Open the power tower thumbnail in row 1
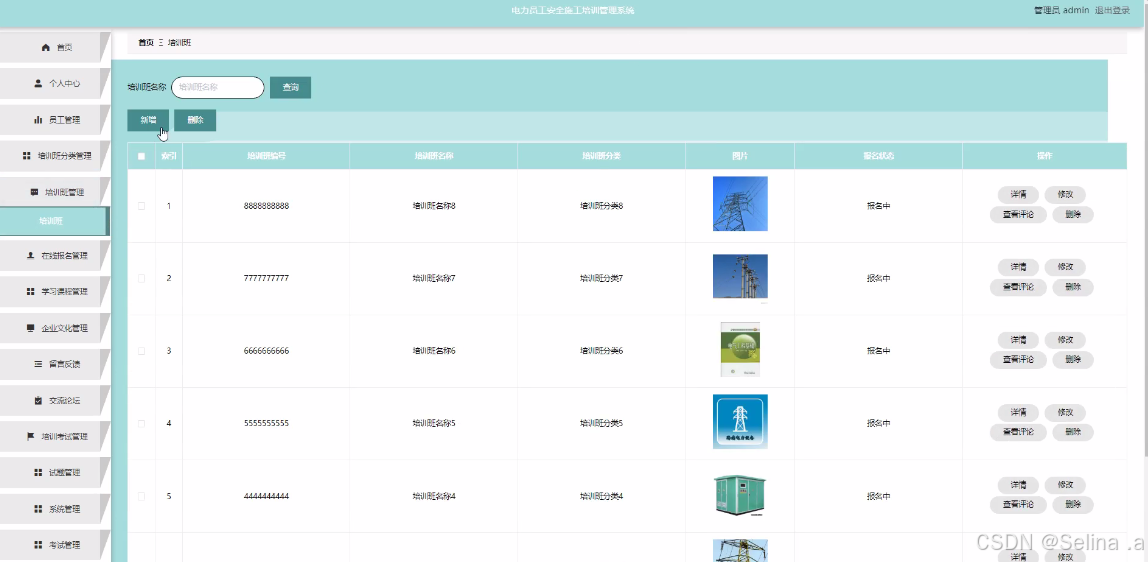 [740, 203]
